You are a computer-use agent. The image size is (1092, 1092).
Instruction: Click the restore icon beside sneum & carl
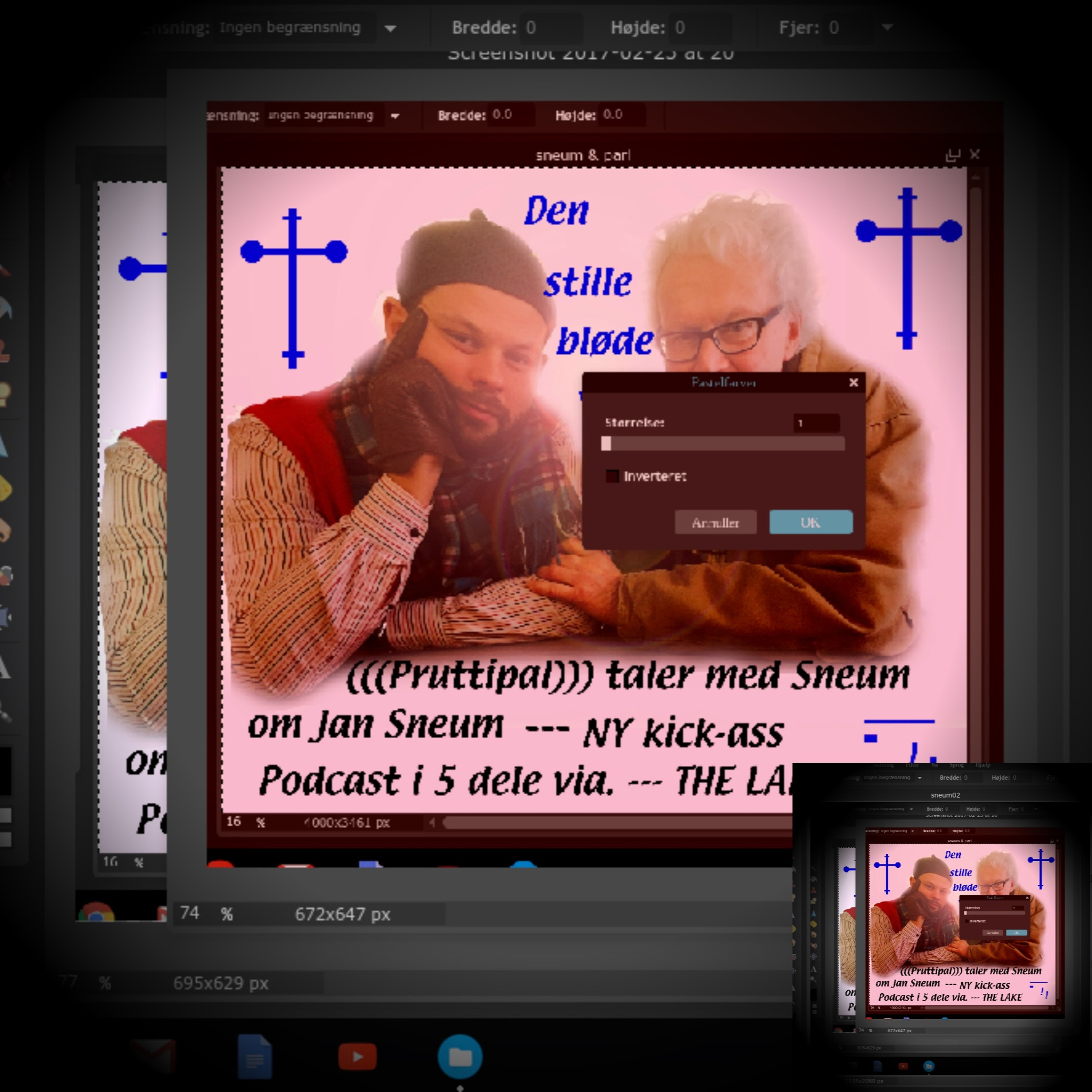tap(952, 155)
